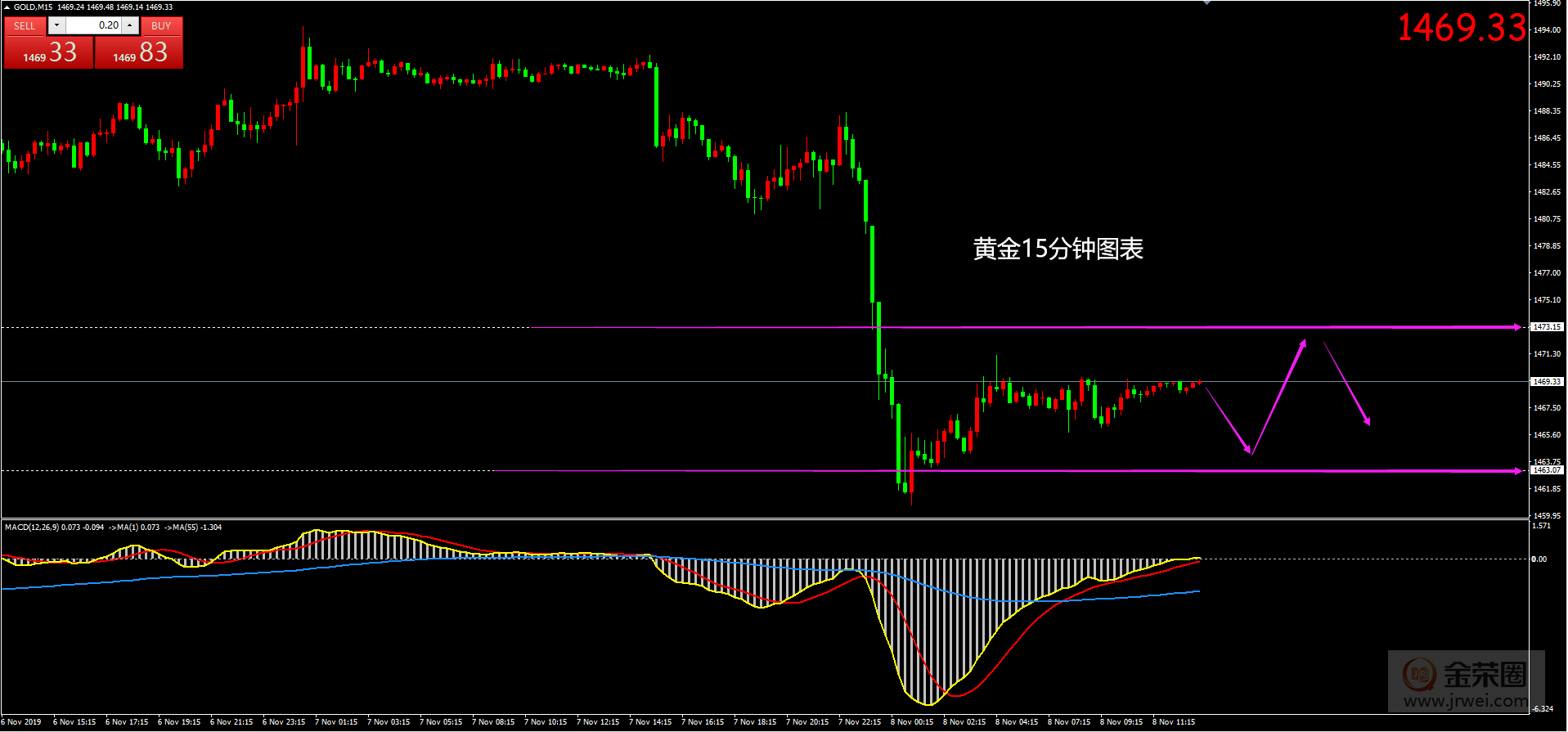Click the GOLD,M15 chart title text
Image resolution: width=1568 pixels, height=732 pixels.
[33, 7]
